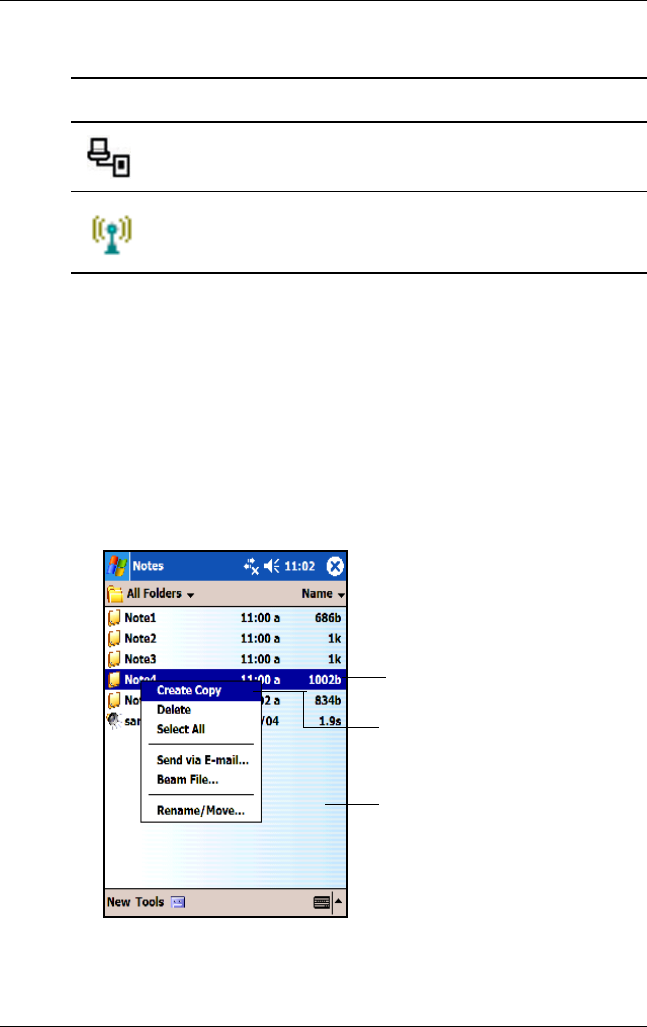Click the wireless antenna icon in table
This screenshot has width=647, height=1027.
[112, 234]
